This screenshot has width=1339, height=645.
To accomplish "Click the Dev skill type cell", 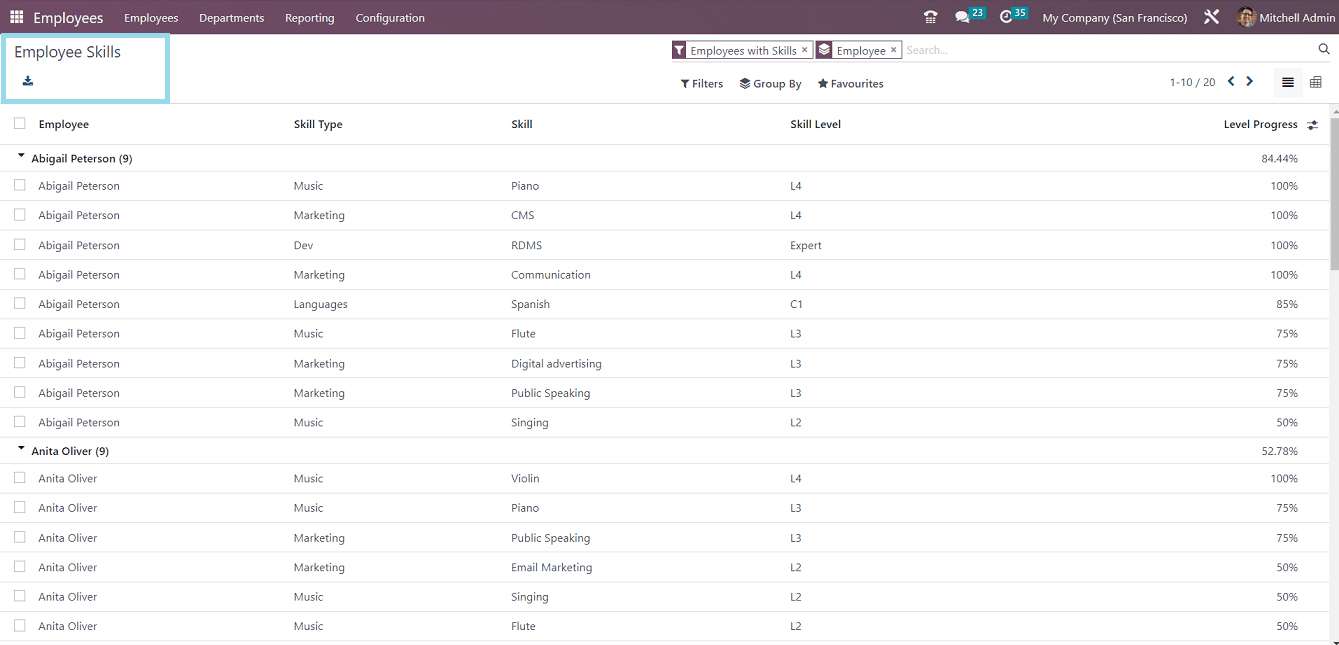I will tap(303, 245).
